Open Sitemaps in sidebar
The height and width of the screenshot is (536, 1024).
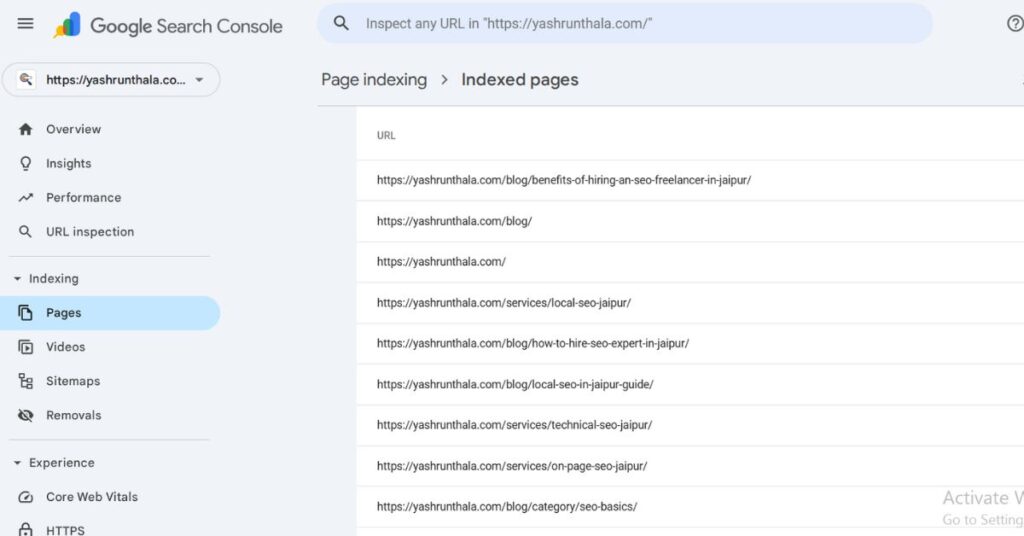tap(111, 381)
